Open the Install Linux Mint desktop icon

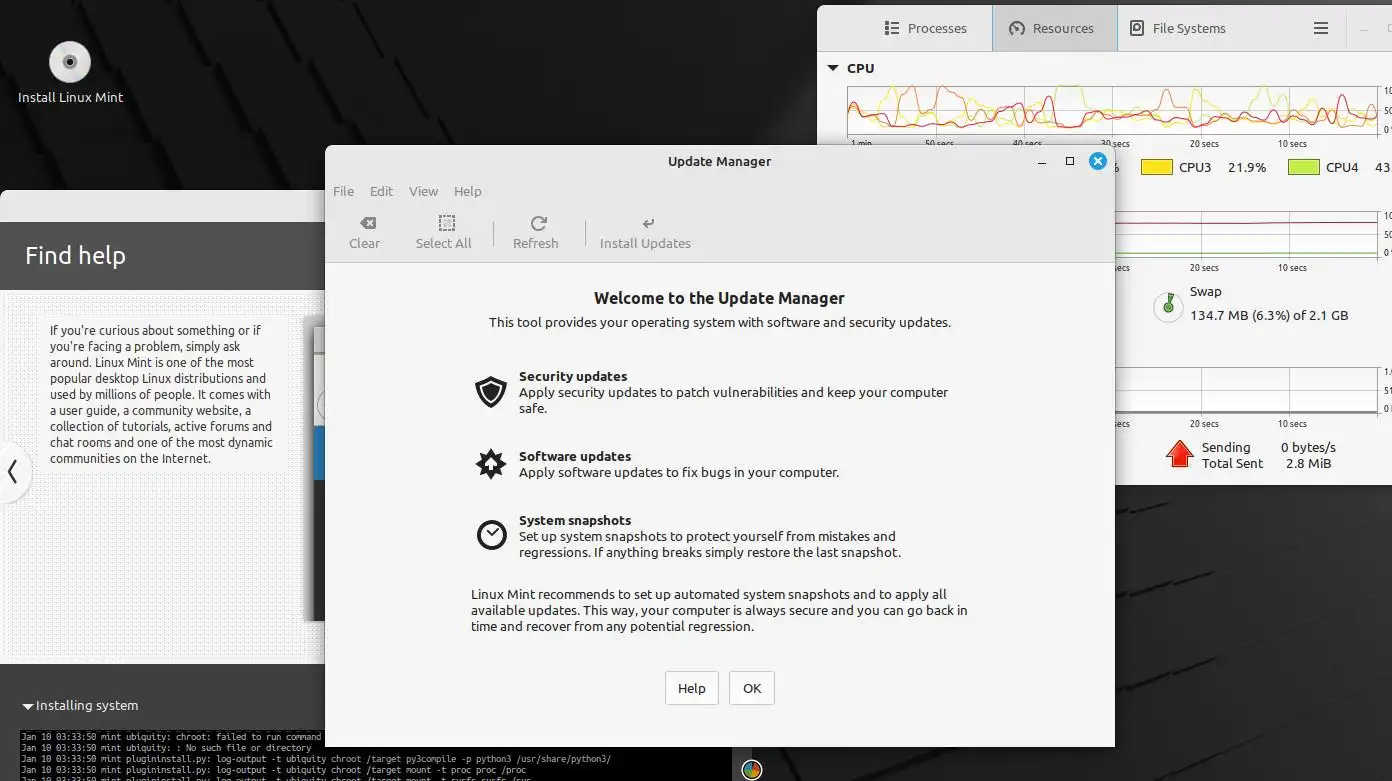click(x=70, y=72)
